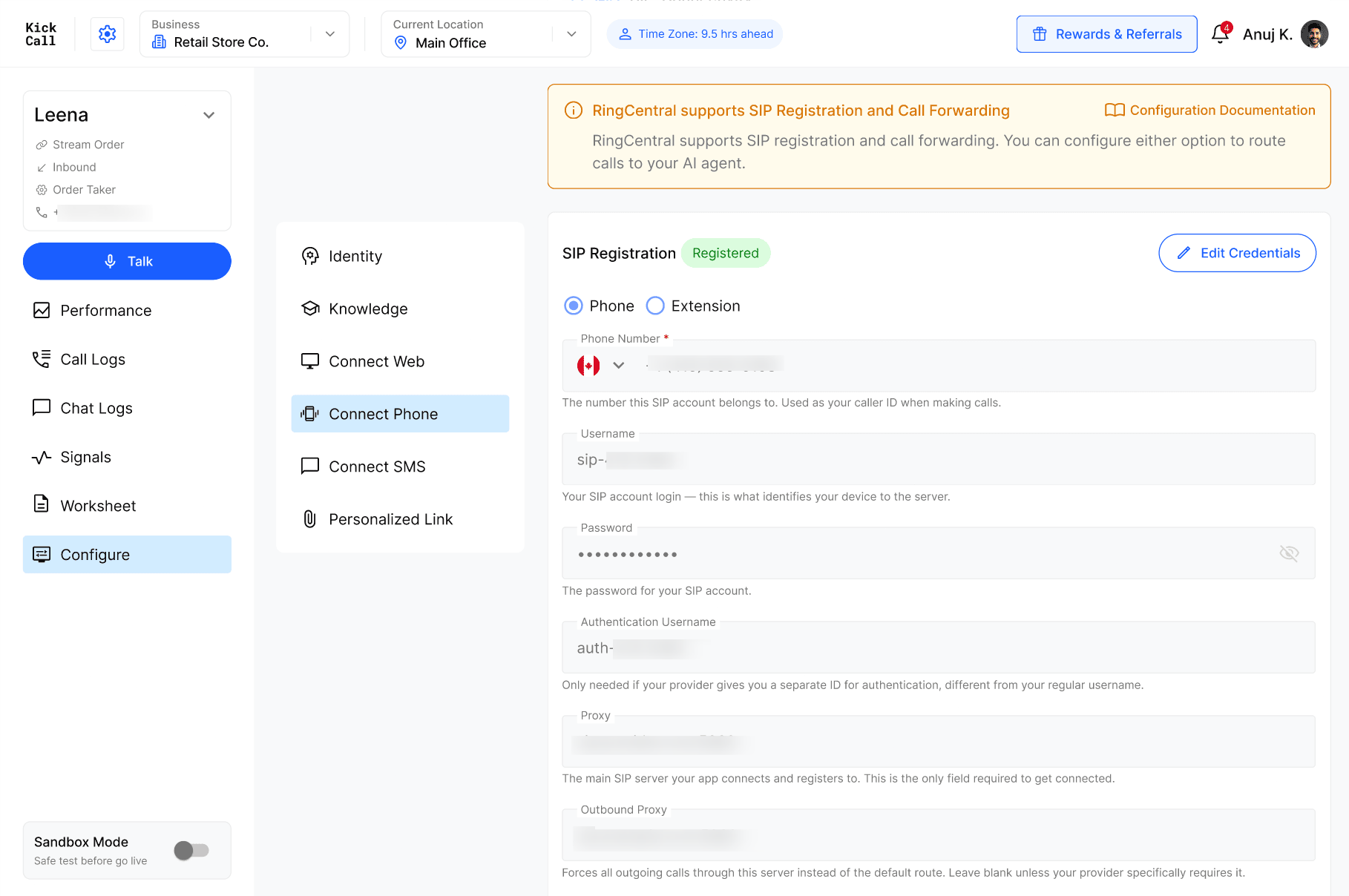Open Personalized Link section
Screen dimensions: 1349x896
pos(400,519)
